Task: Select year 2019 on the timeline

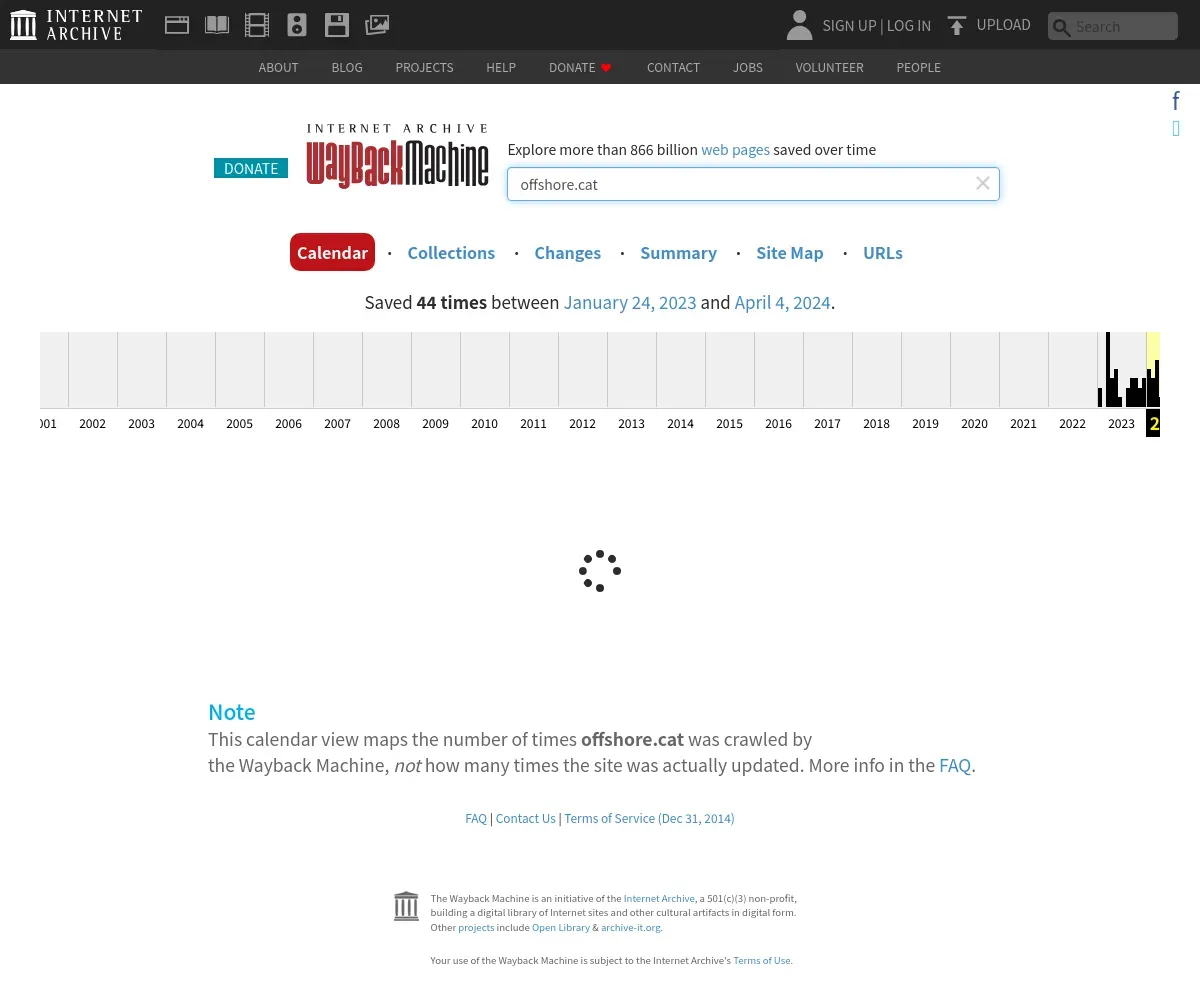Action: pos(925,424)
